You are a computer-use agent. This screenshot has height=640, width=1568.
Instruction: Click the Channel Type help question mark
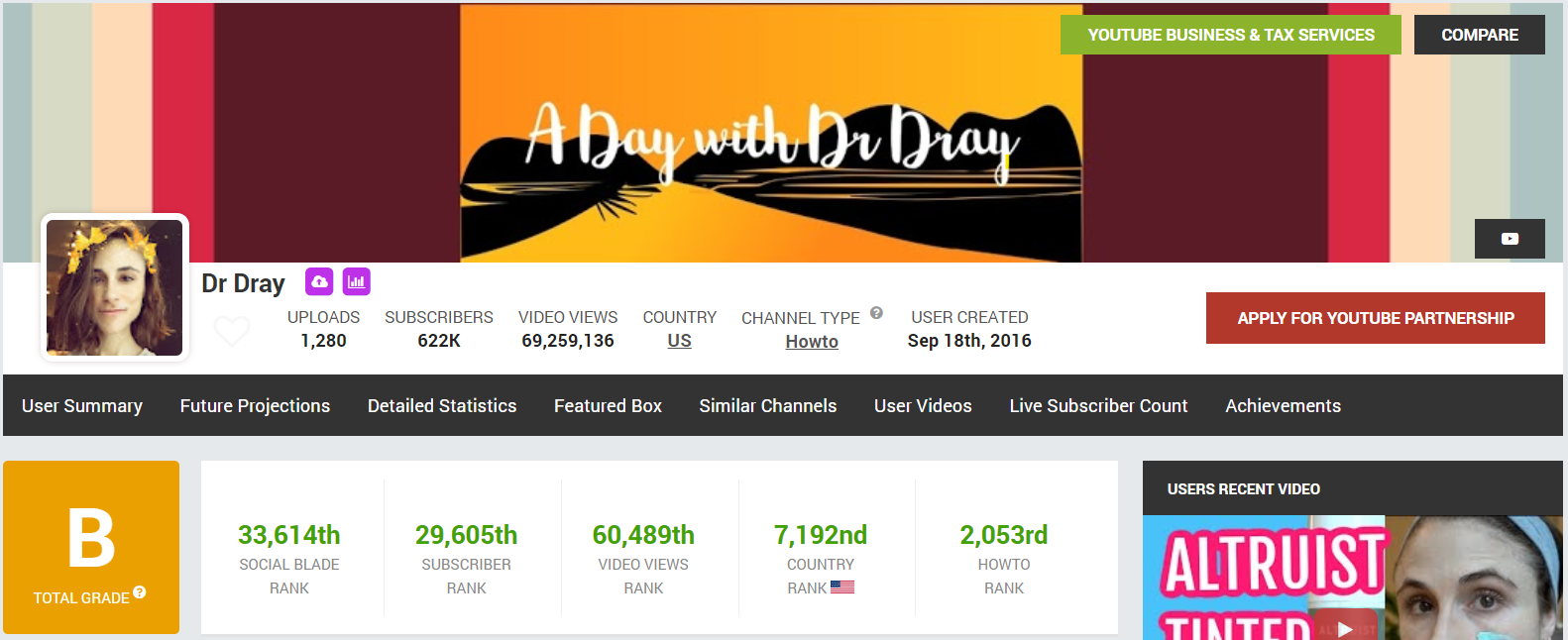point(876,313)
